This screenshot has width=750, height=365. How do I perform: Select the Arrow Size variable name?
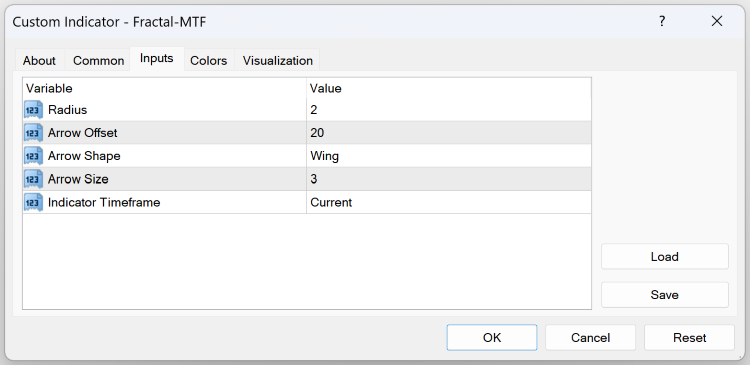[x=78, y=179]
